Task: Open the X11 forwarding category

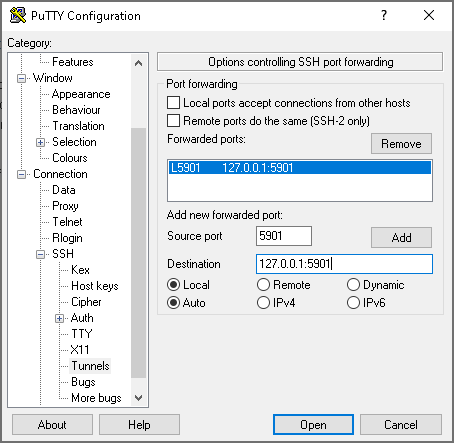Action: (x=80, y=350)
